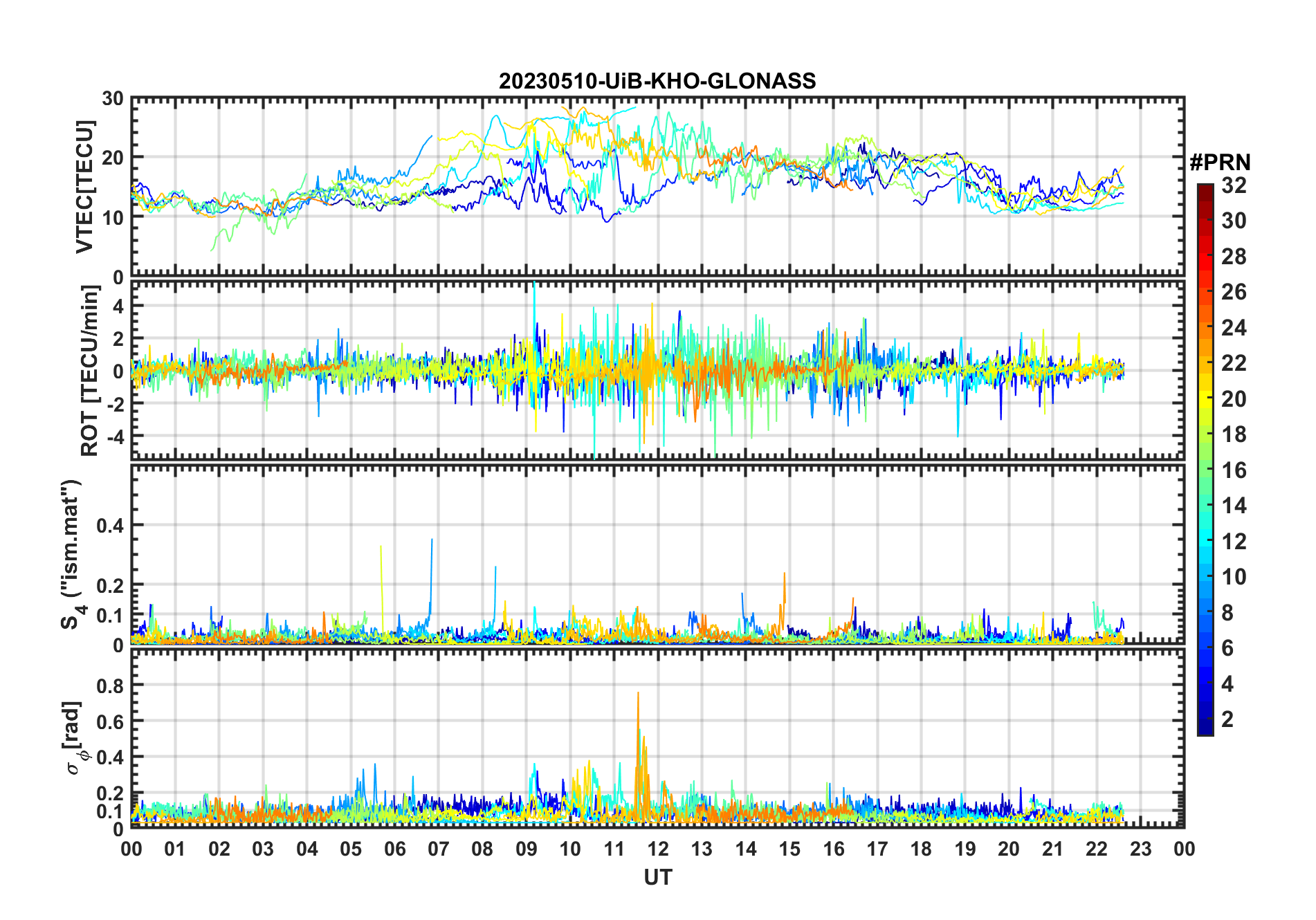The image size is (1316, 920).
Task: Click the VTEC[TECU] y-axis label
Action: [84, 187]
